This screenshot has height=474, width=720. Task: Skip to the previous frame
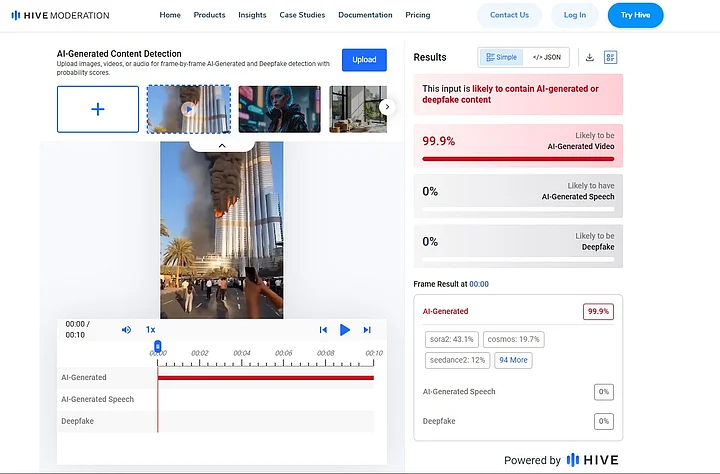click(323, 329)
